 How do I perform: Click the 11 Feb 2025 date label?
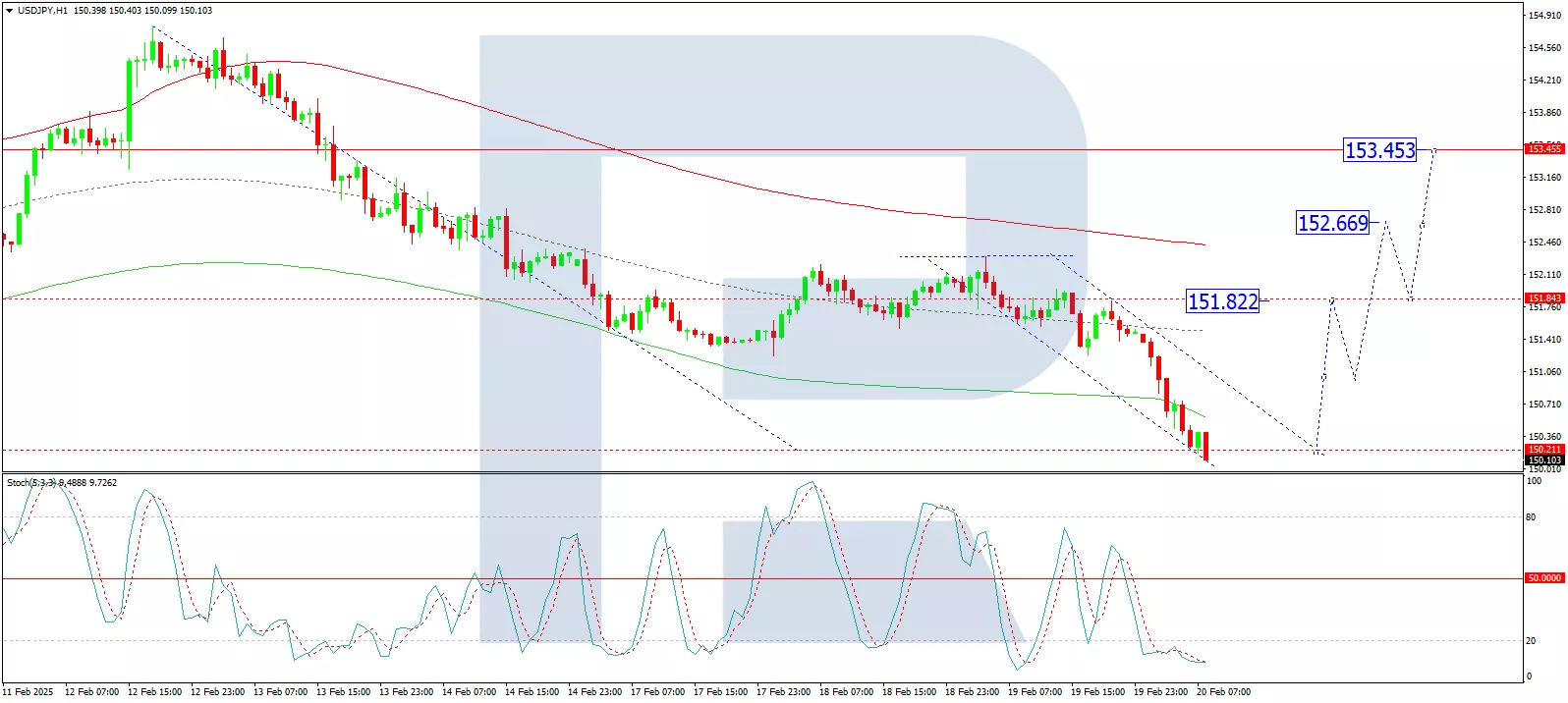tap(28, 692)
